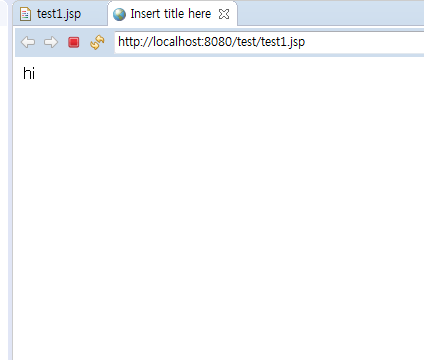Refresh the page with the yellow arrows icon
This screenshot has height=360, width=424.
(x=97, y=42)
